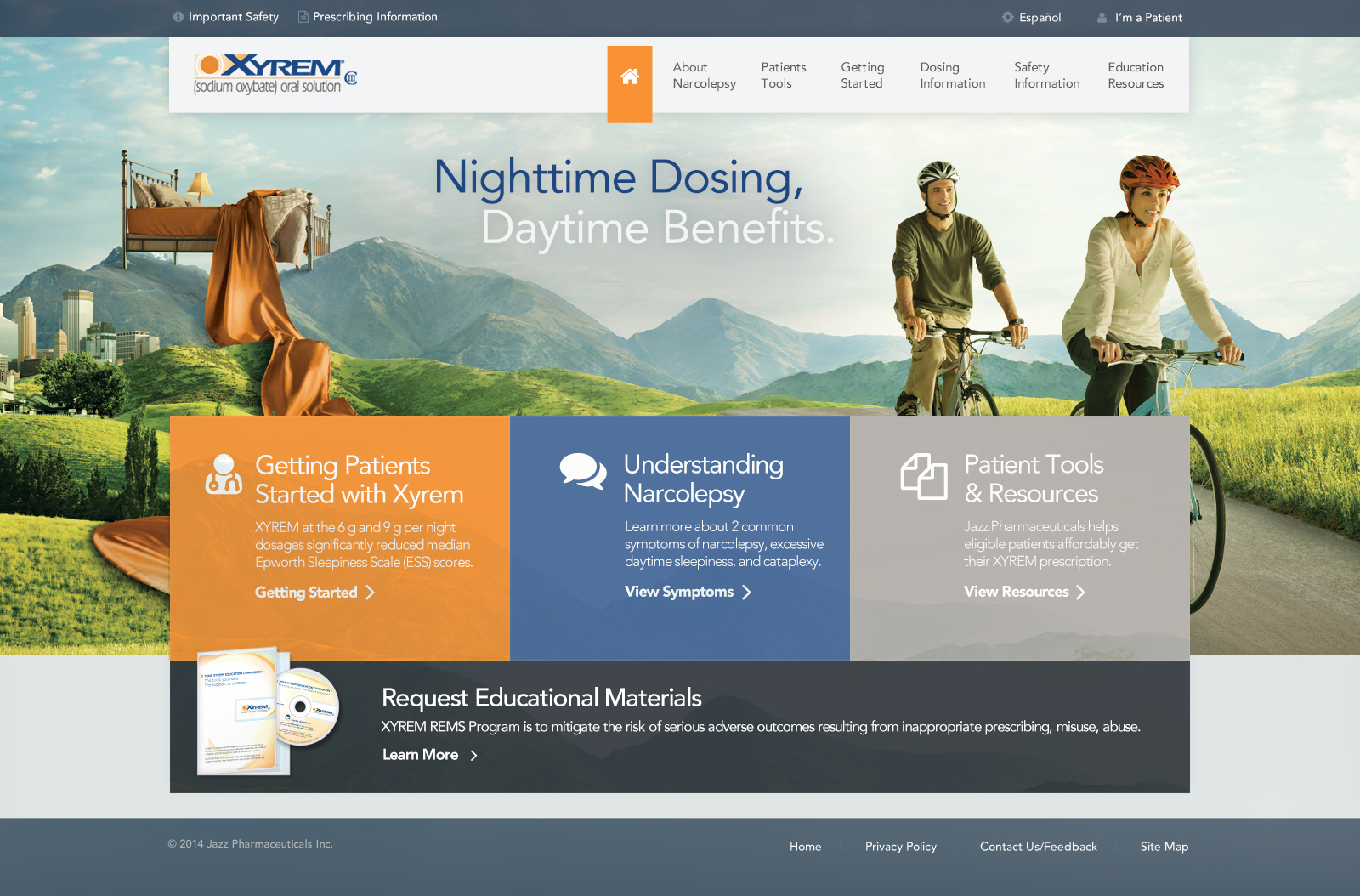Click the Patient Tools & Resources heading

pos(1034,479)
